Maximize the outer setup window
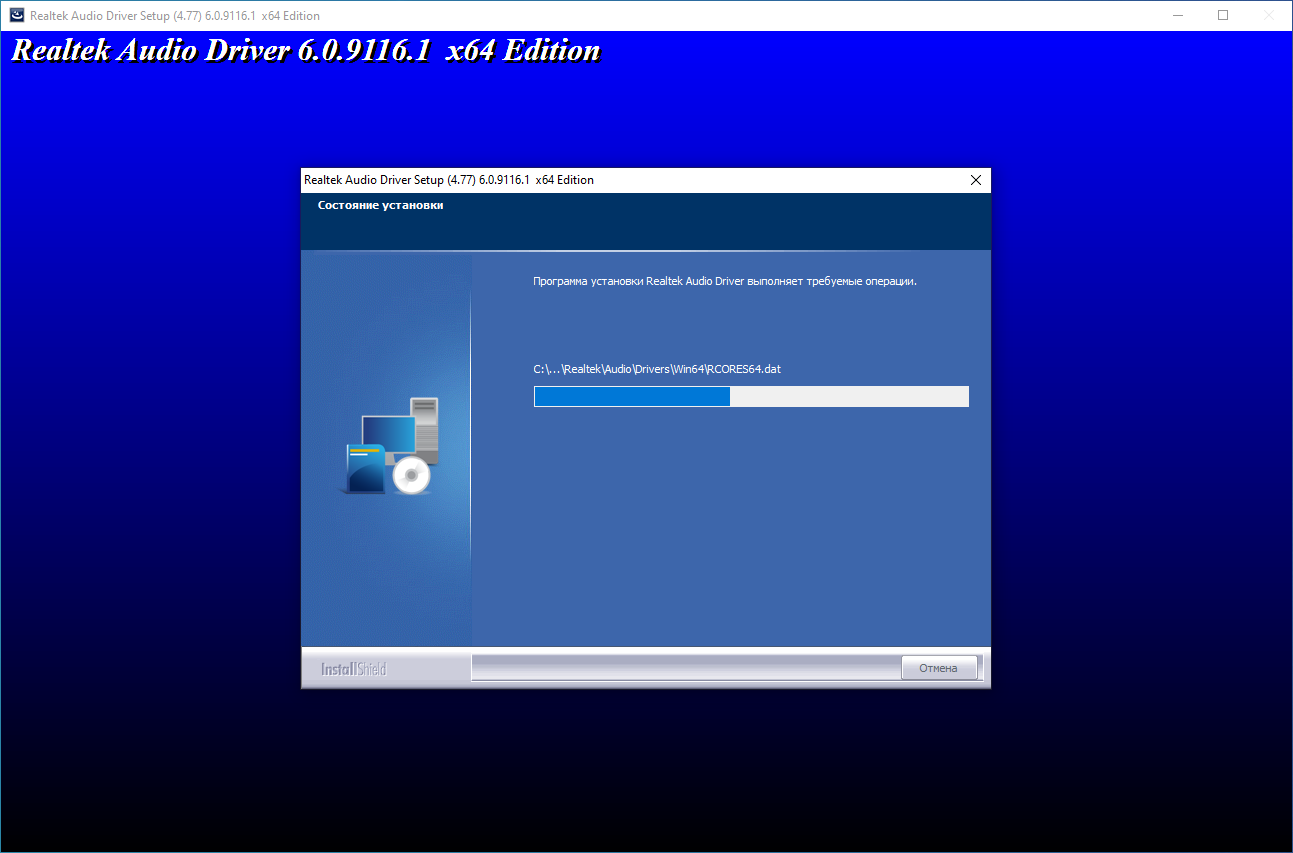This screenshot has width=1293, height=853. [1223, 15]
